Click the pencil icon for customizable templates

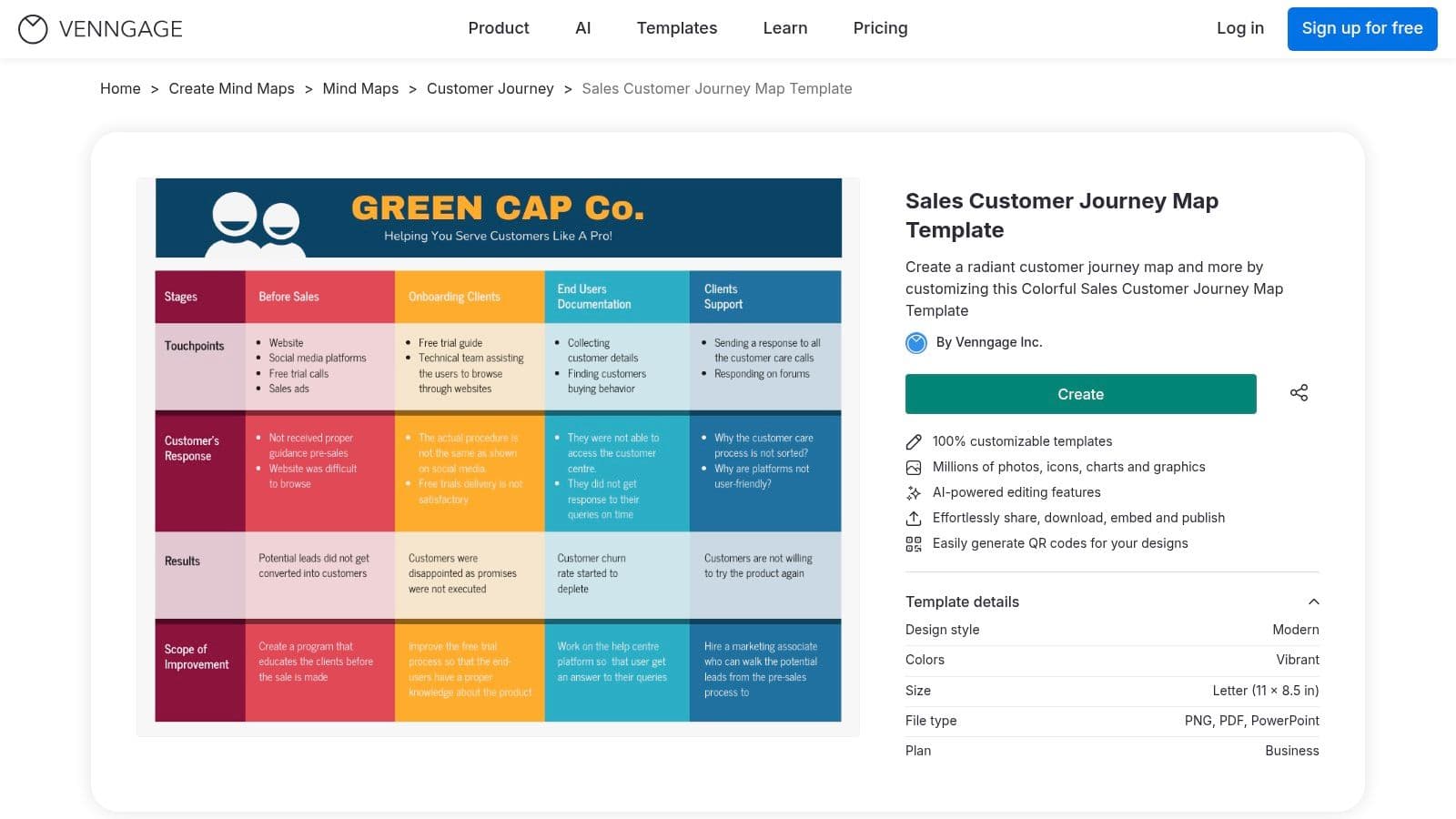point(914,441)
